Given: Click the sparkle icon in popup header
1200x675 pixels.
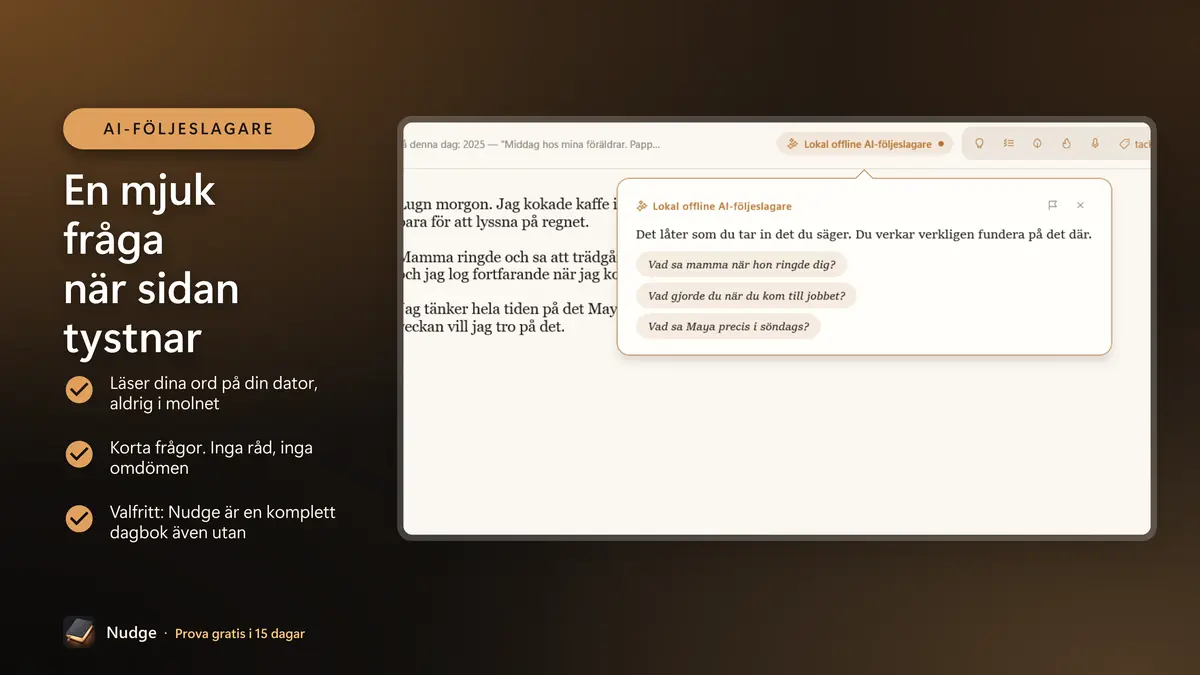Looking at the screenshot, I should (642, 206).
